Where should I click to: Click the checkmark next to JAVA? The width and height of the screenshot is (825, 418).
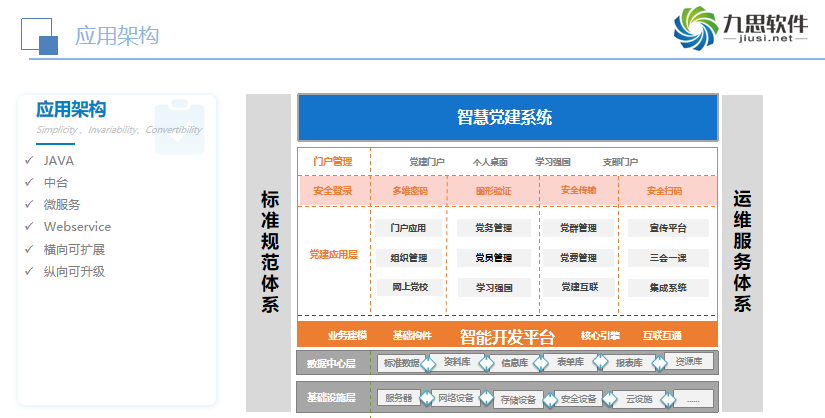30,161
